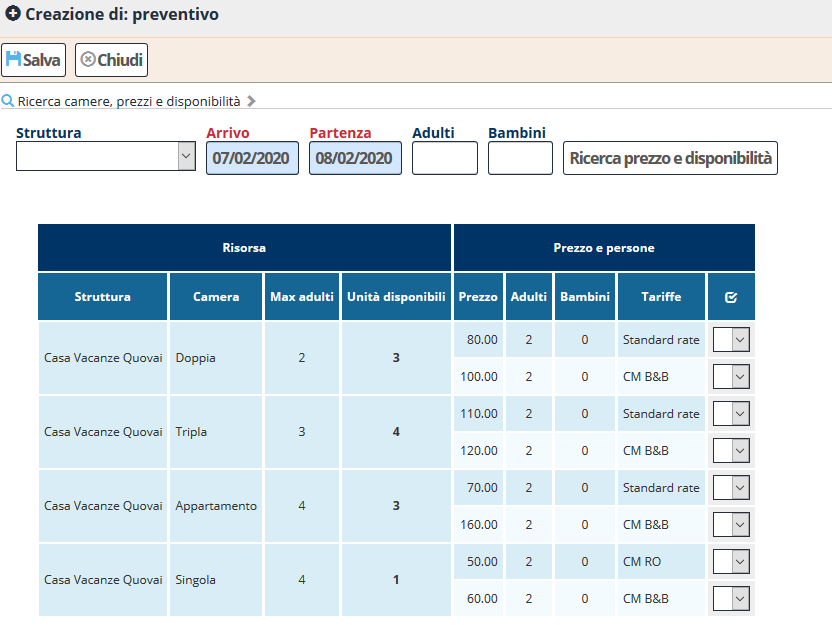Open the Ricerca camere, prezzi e disponibilità section
This screenshot has height=625, width=832.
[129, 101]
